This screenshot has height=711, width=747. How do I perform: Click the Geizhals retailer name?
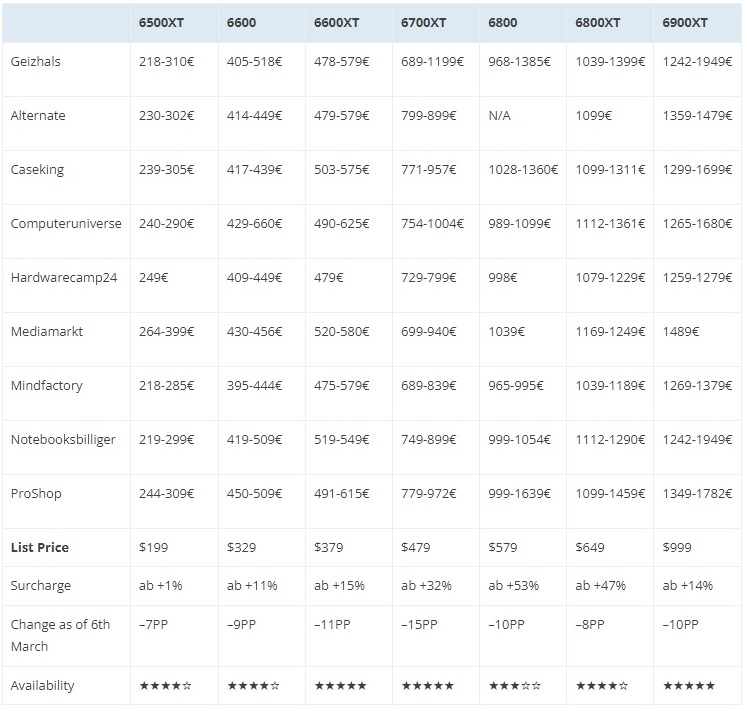coord(36,61)
